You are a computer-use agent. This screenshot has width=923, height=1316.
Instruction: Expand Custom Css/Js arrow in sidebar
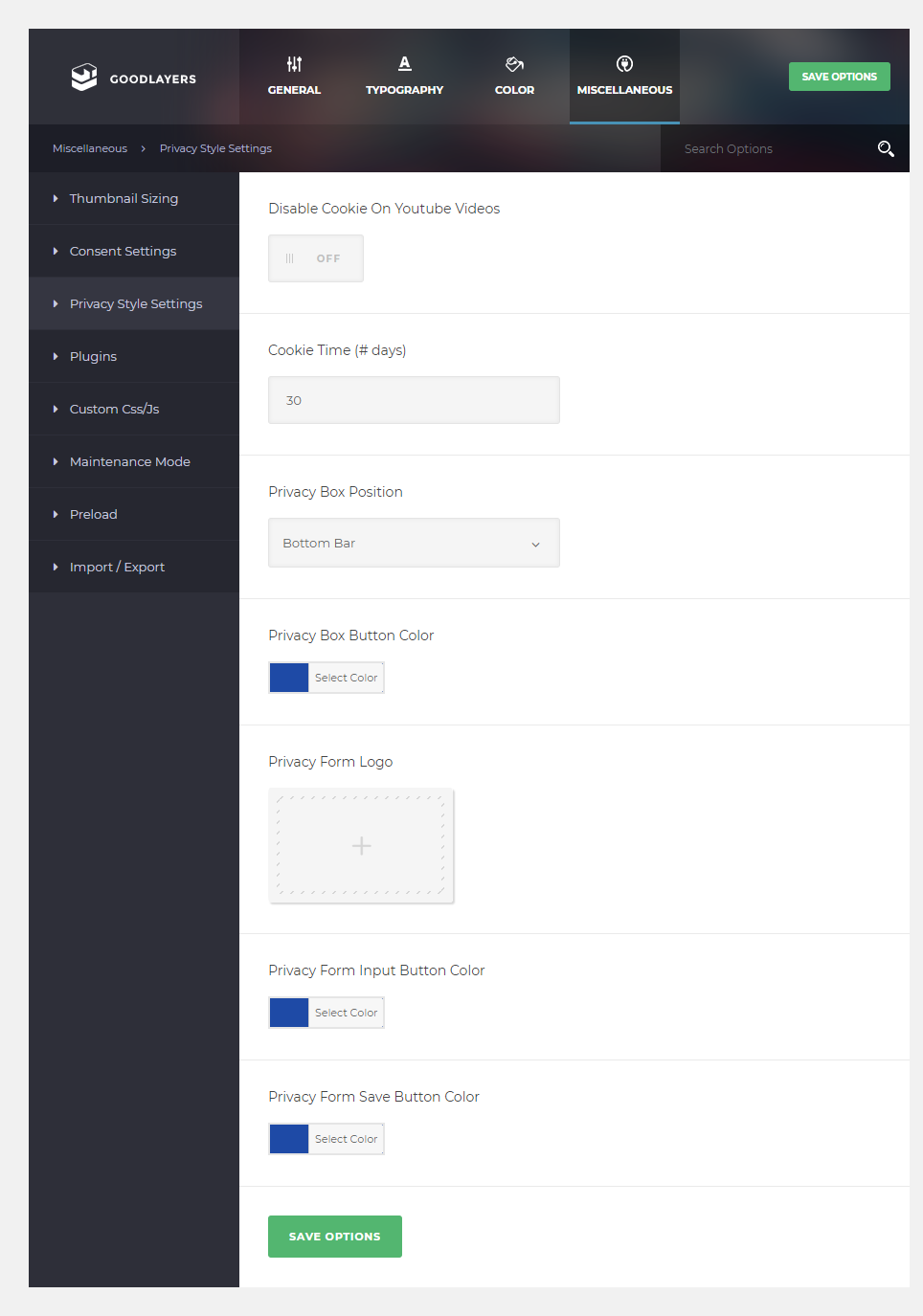[x=56, y=409]
